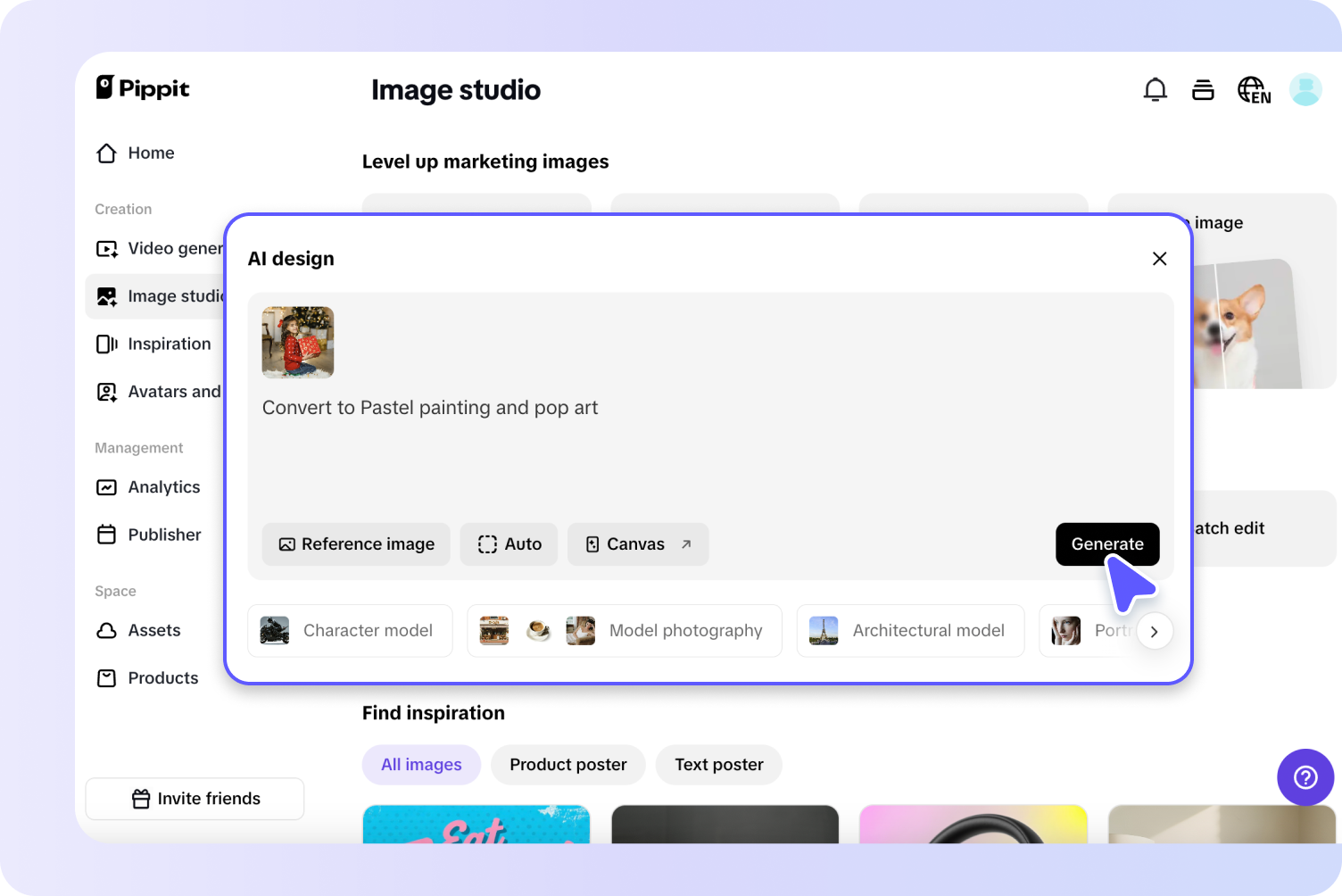Expand the style presets with the right chevron
Screen dimensions: 1342x896
coord(1155,631)
